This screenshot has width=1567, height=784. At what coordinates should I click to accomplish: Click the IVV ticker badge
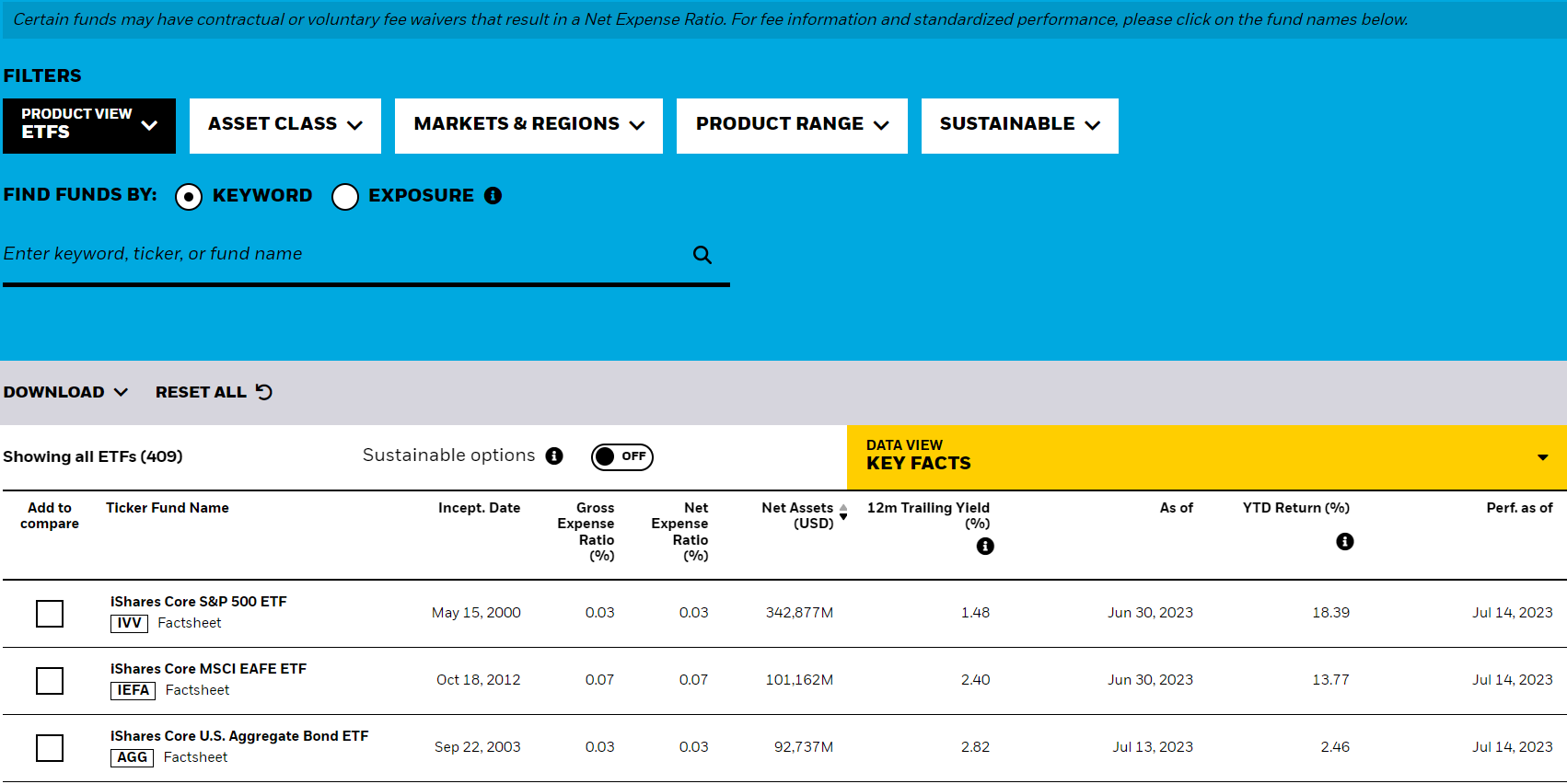coord(130,623)
